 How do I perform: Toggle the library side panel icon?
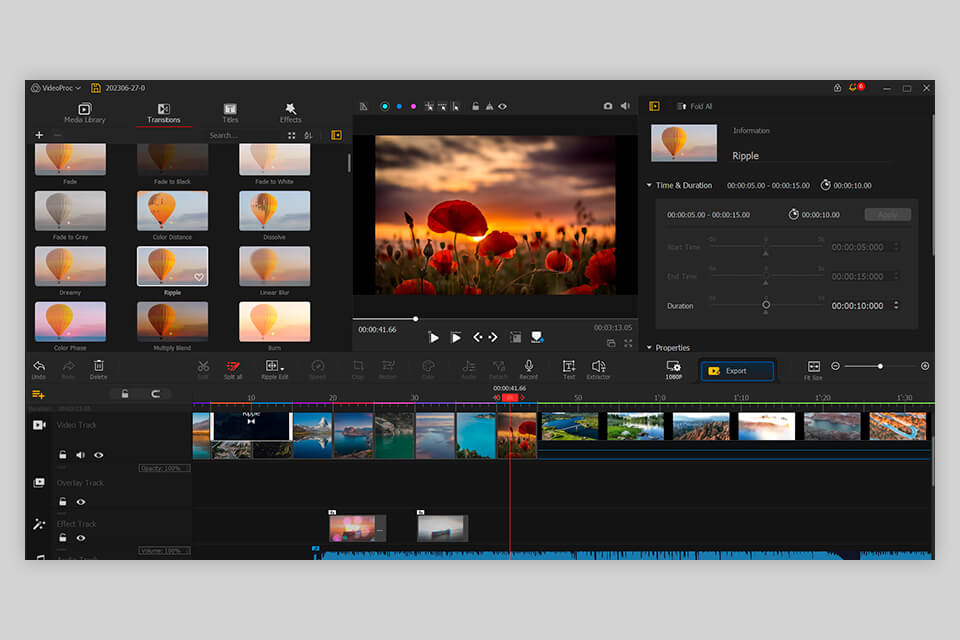[336, 135]
